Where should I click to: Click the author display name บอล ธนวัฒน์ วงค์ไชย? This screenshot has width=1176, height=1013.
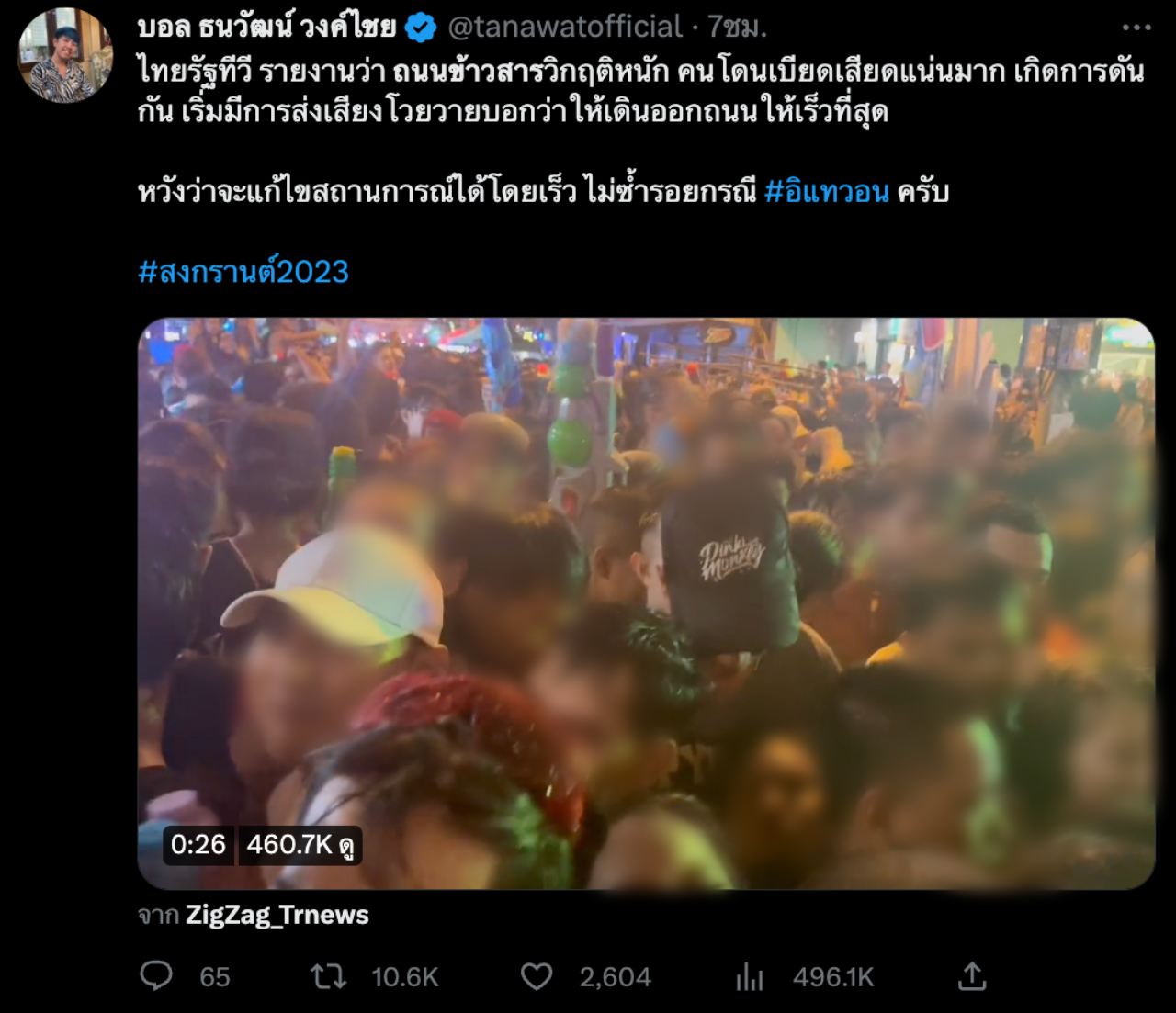pyautogui.click(x=266, y=28)
